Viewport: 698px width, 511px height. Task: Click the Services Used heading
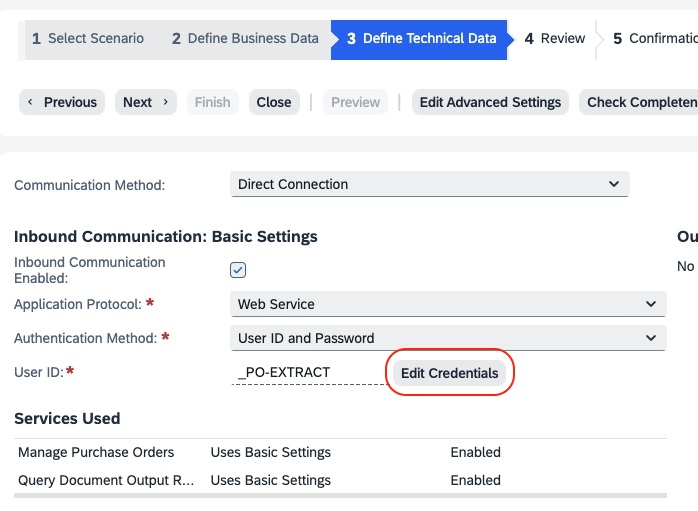67,418
